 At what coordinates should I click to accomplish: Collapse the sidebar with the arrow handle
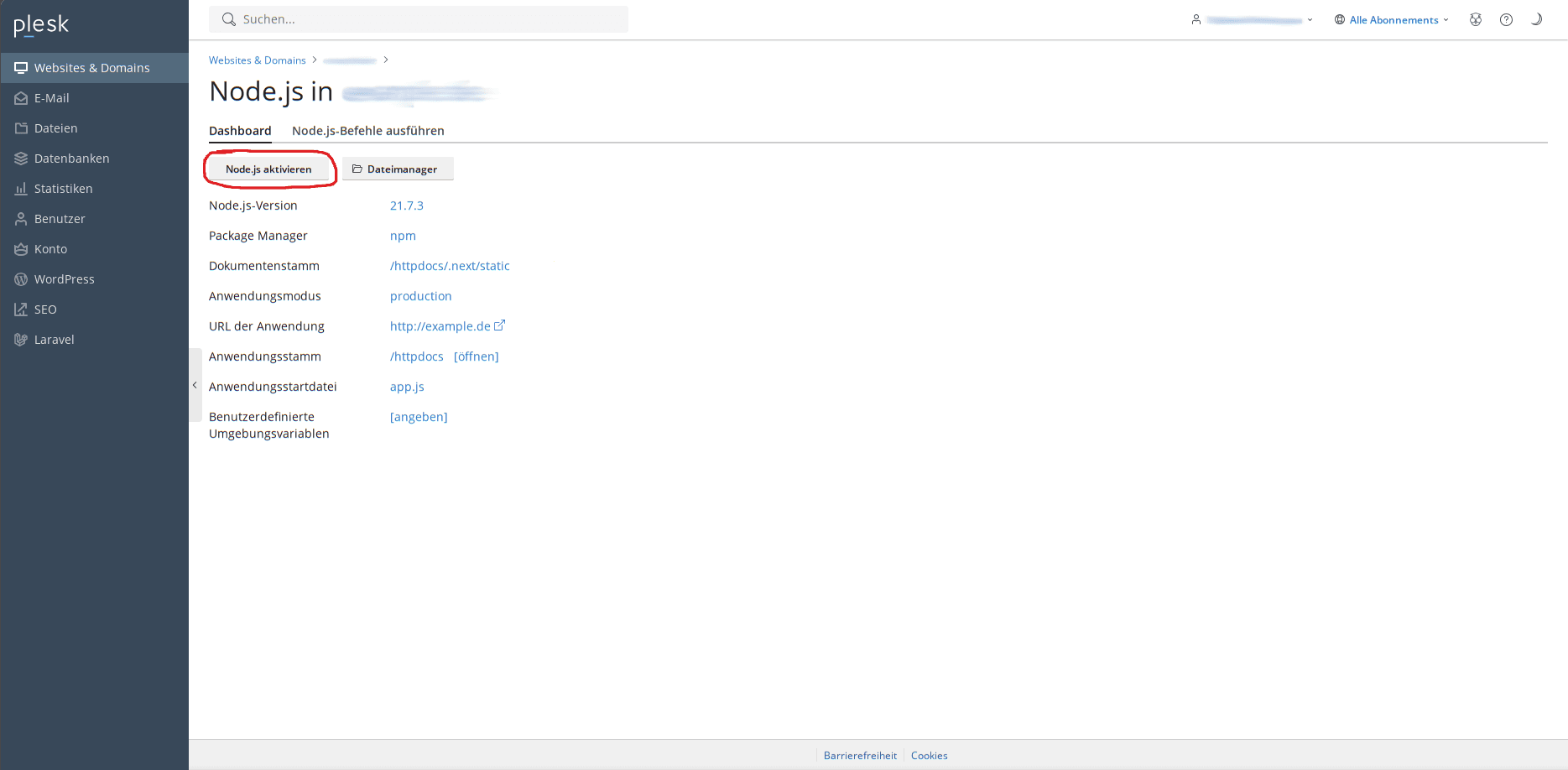(195, 385)
